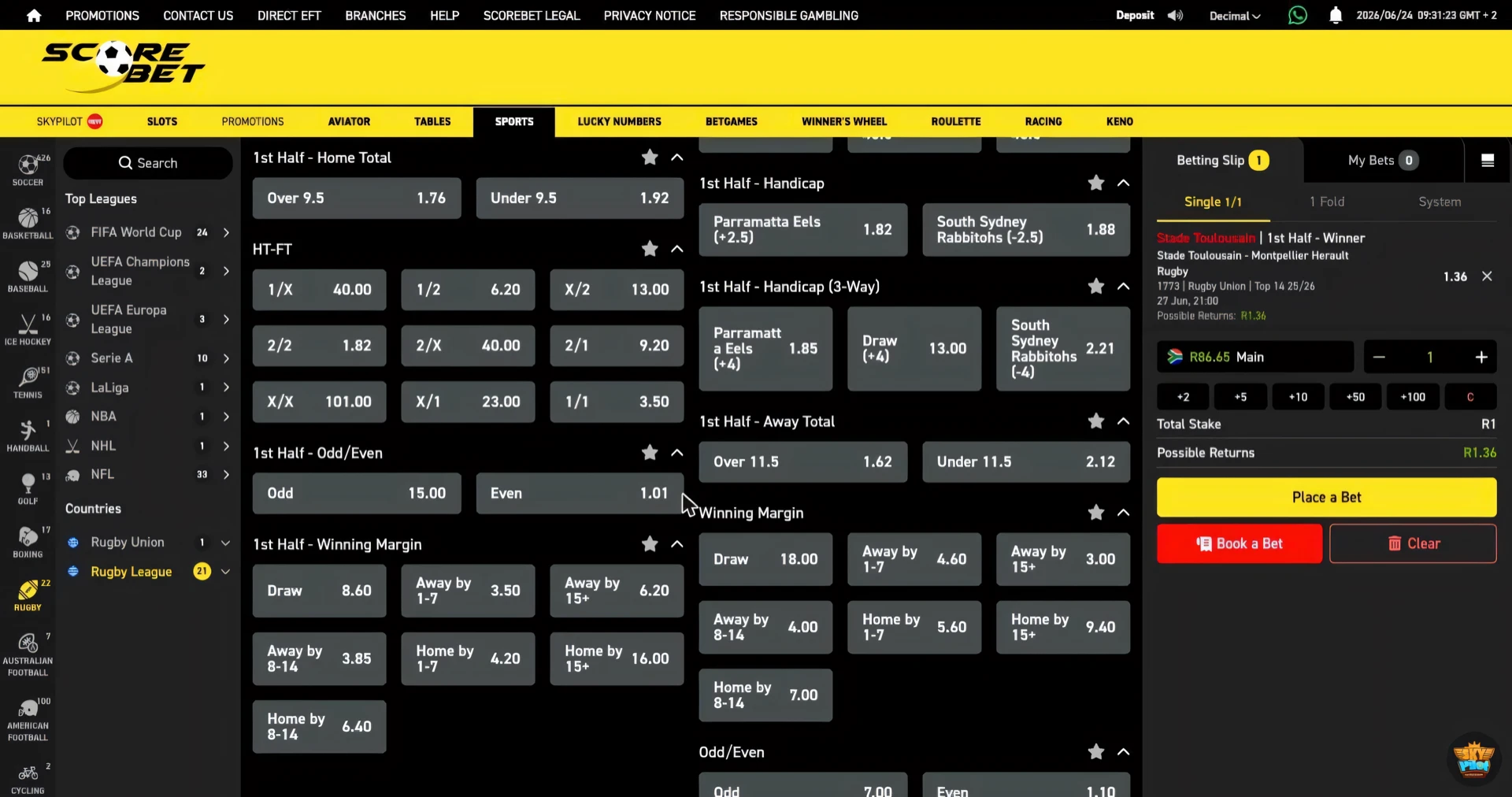Increase stake with the plus button
This screenshot has width=1512, height=797.
click(x=1480, y=358)
